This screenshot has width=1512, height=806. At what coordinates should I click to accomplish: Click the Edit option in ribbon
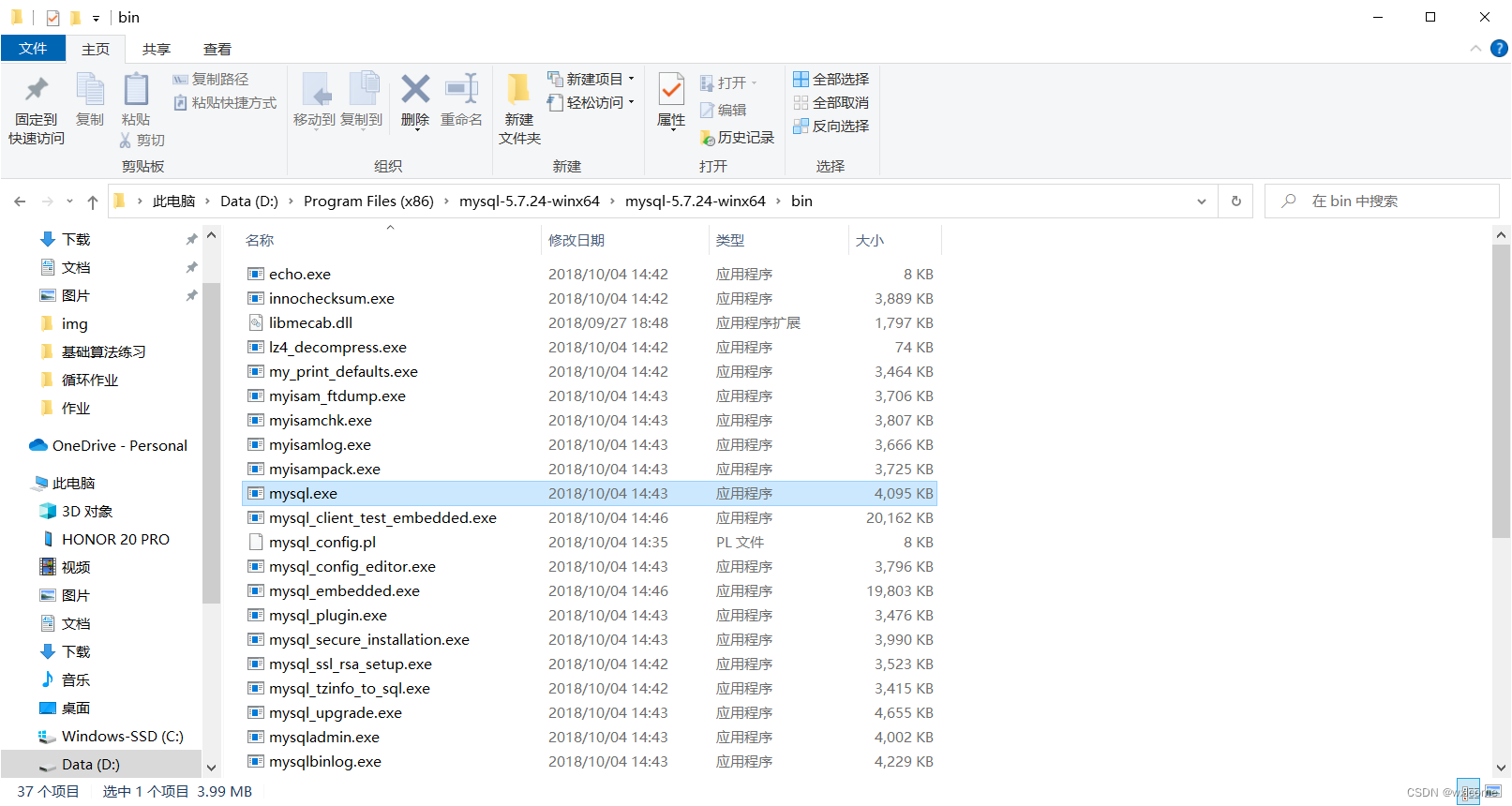(723, 111)
